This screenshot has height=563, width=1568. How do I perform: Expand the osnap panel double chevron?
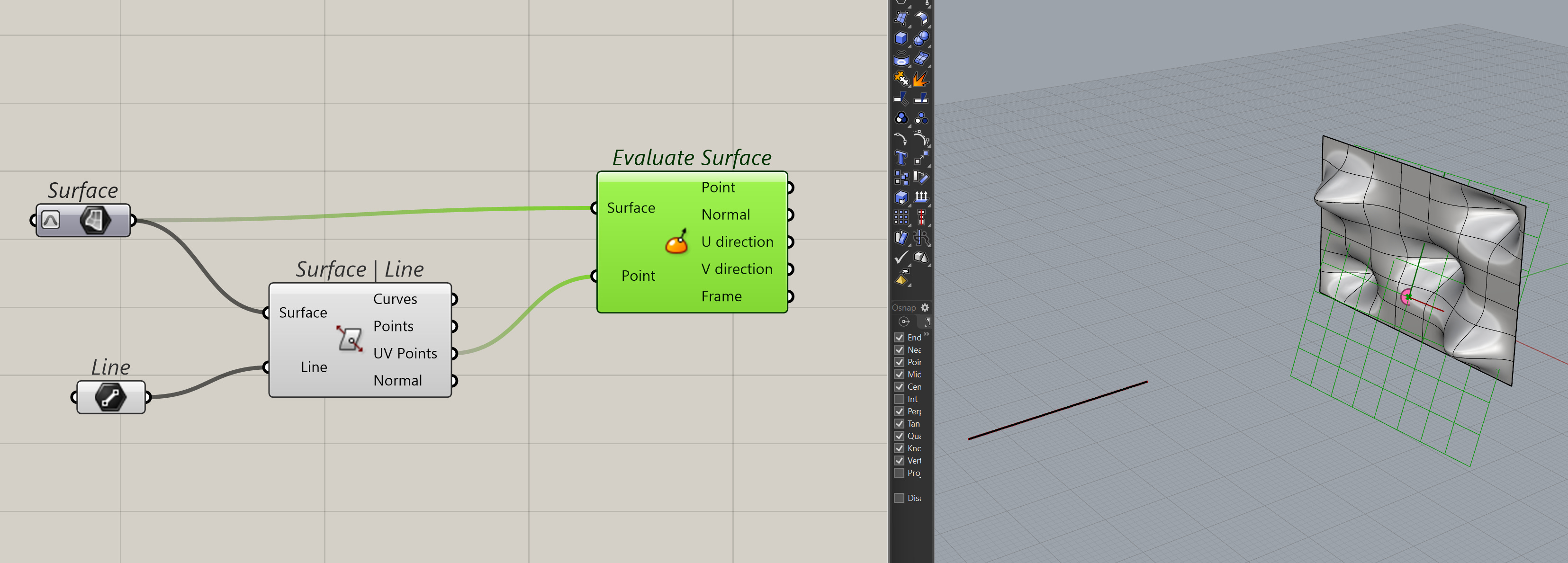(927, 334)
